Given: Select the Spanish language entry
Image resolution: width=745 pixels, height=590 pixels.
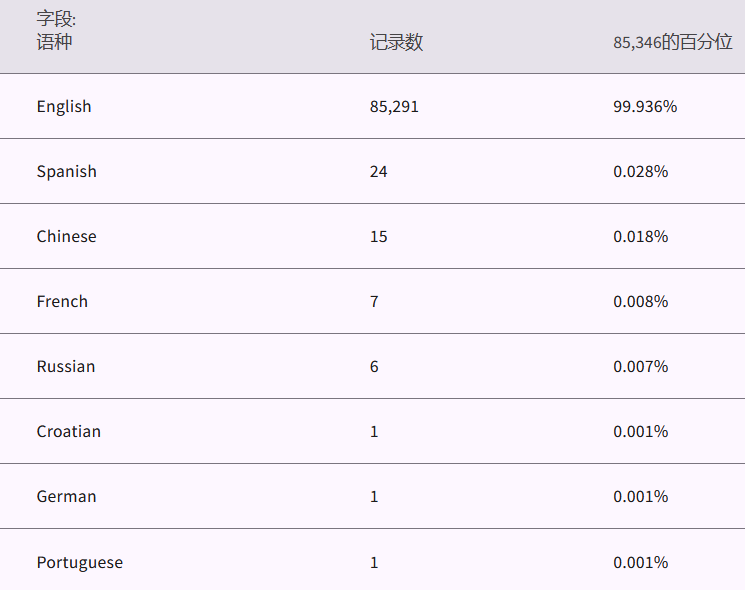Looking at the screenshot, I should pos(67,171).
